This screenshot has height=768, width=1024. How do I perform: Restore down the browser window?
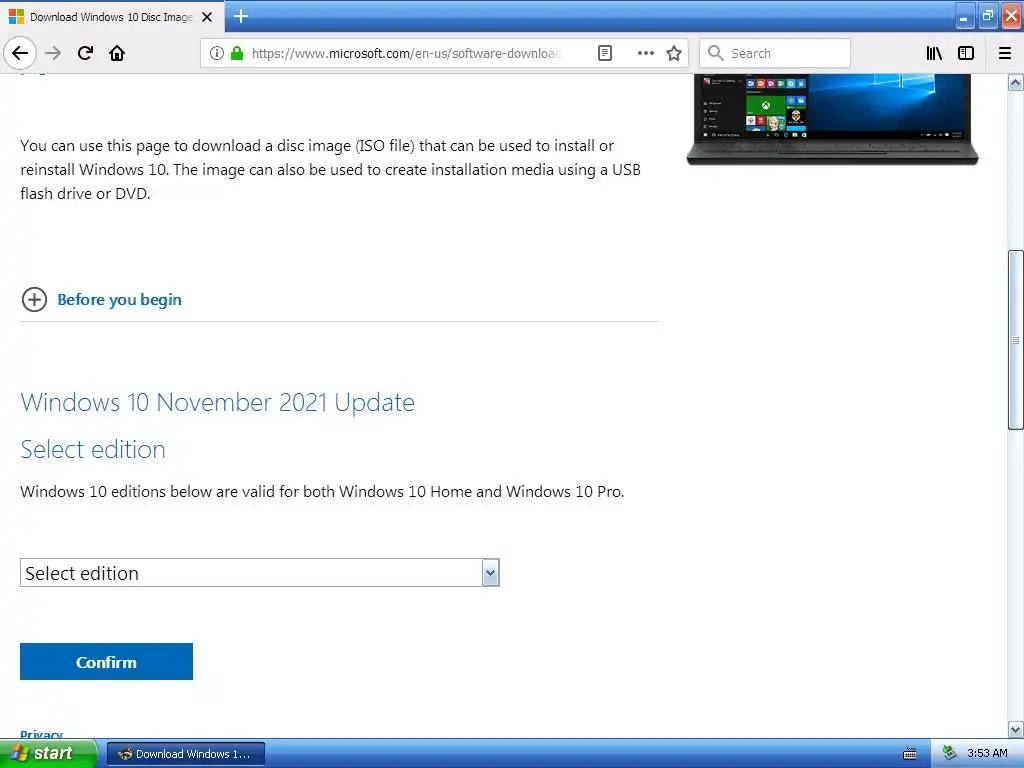pos(987,16)
